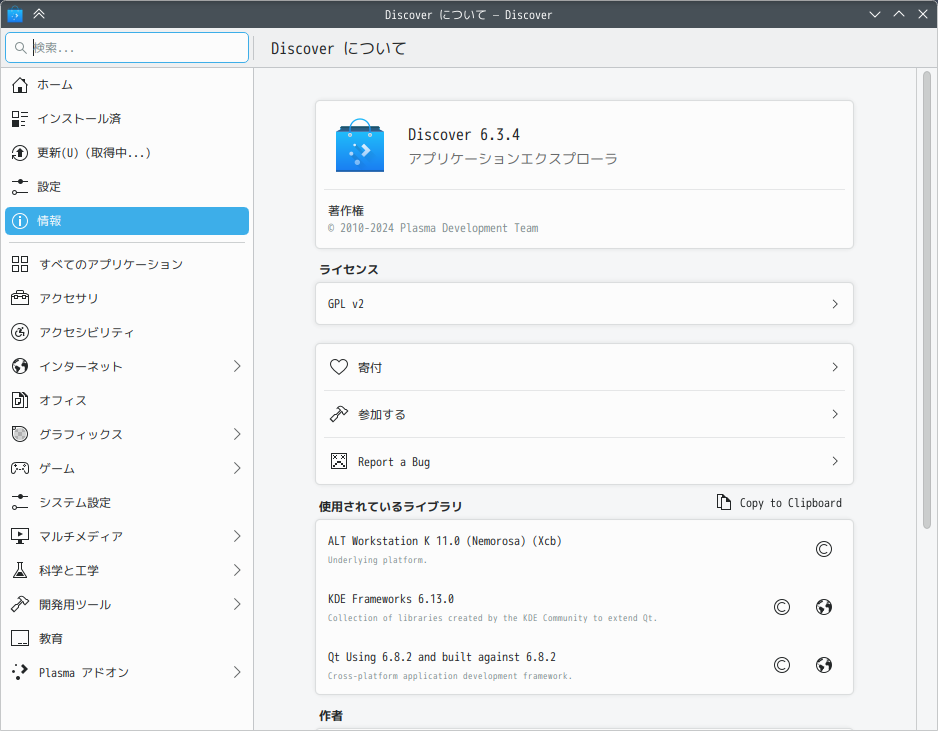Click the Accessories (アクセサリ) toolbox icon

[20, 298]
